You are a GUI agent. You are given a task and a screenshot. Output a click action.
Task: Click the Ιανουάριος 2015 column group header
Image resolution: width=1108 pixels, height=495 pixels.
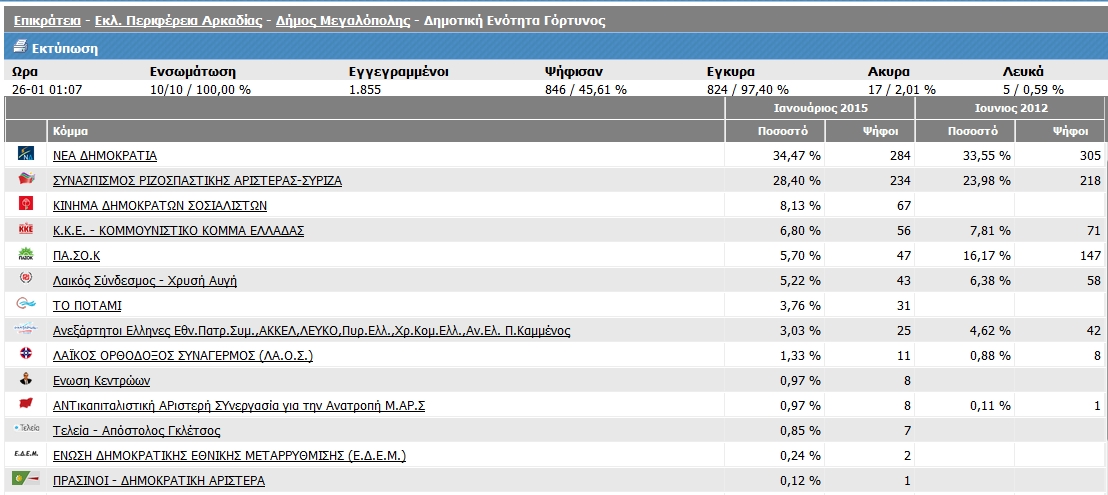[820, 108]
